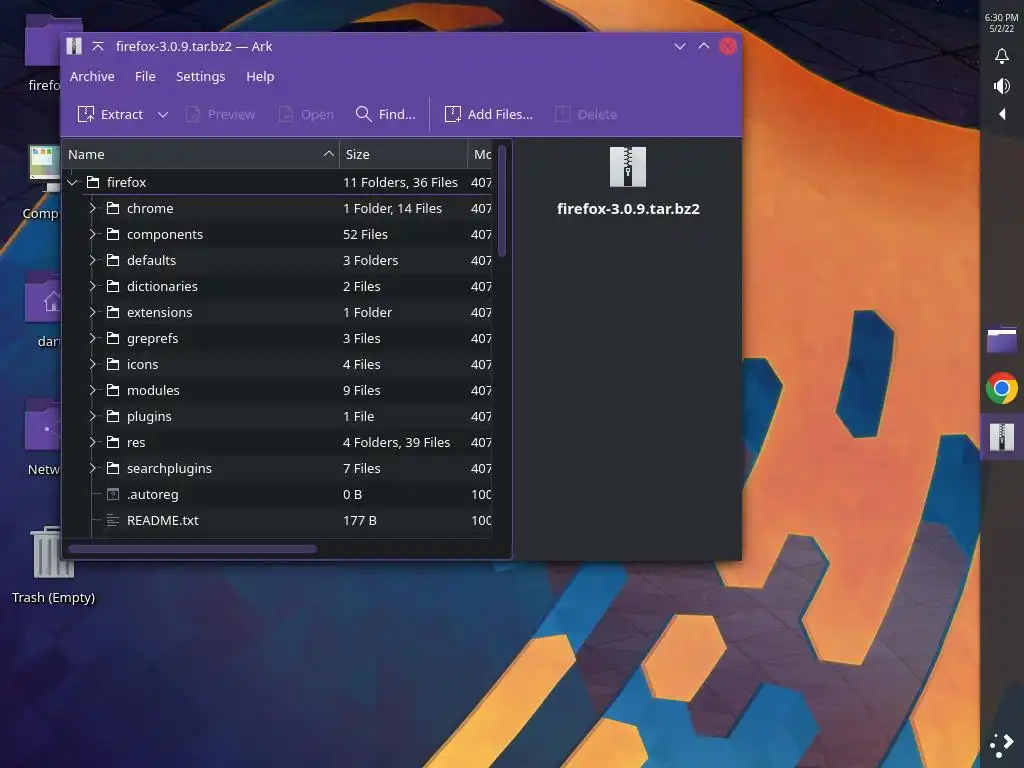The image size is (1024, 768).
Task: Expand the res folder
Action: pos(93,442)
